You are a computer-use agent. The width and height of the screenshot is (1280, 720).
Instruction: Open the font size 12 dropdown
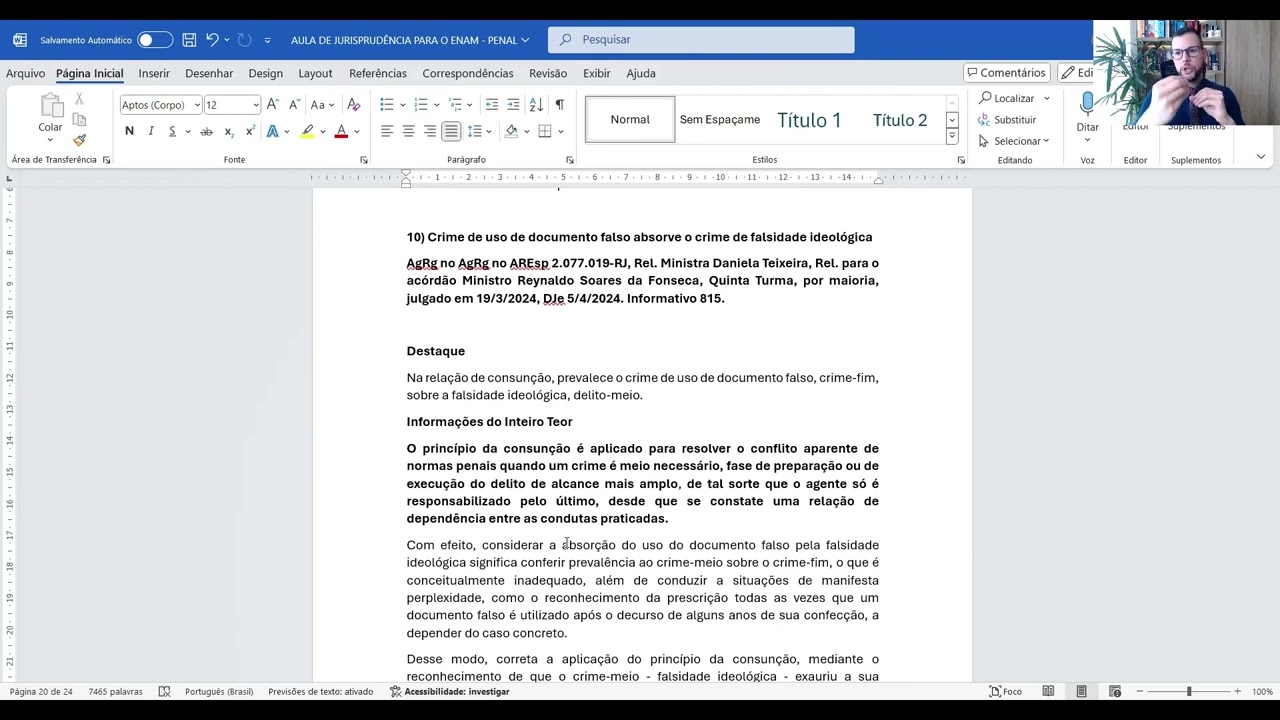tap(256, 105)
